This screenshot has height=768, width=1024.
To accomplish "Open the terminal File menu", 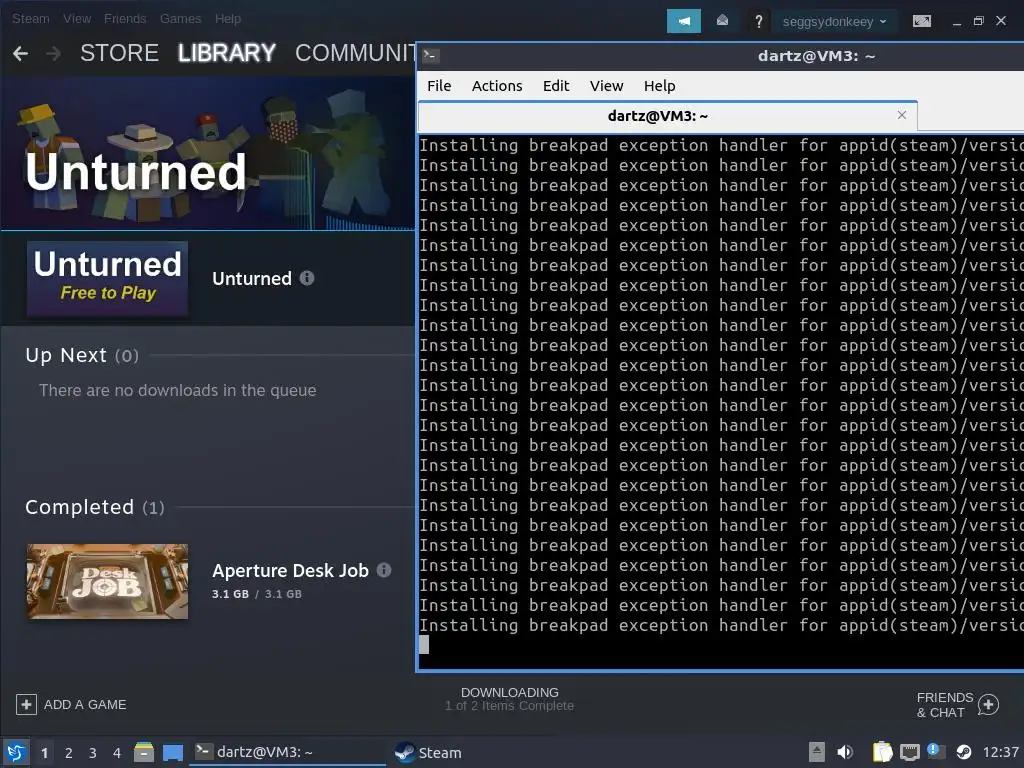I will [x=439, y=86].
